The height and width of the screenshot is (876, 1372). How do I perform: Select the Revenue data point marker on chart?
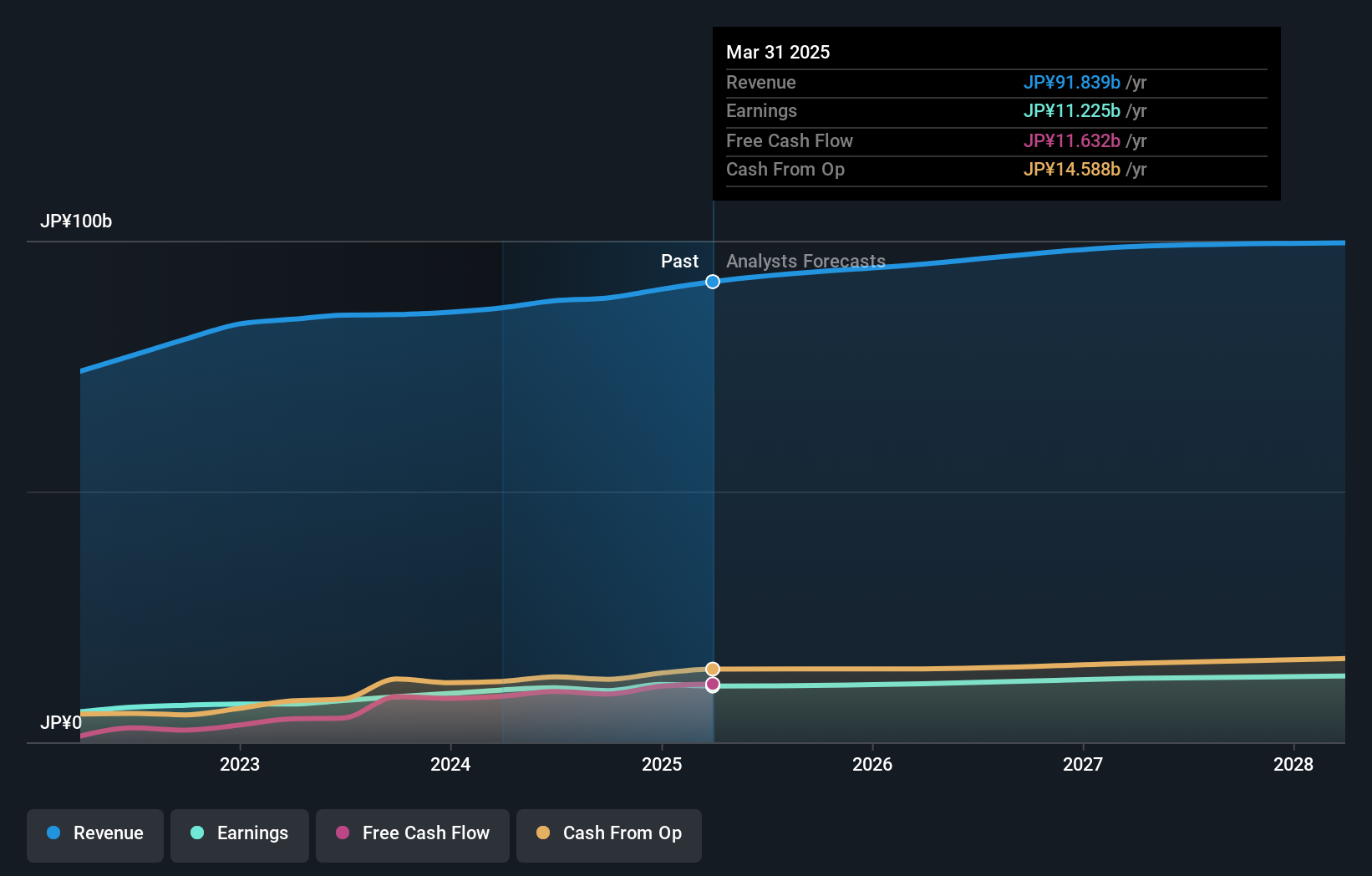tap(712, 282)
